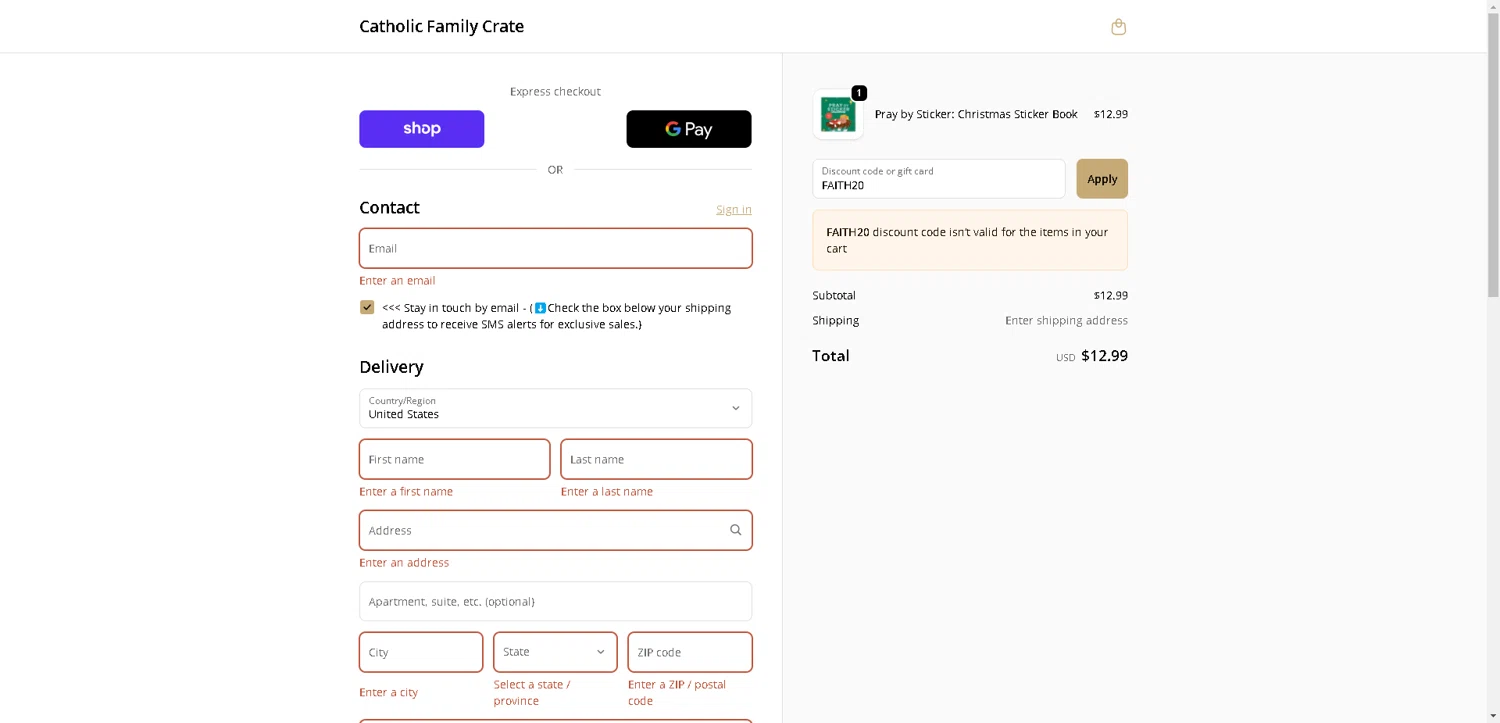Click the 'Enter shipping address' shipping text
Image resolution: width=1500 pixels, height=723 pixels.
1066,320
